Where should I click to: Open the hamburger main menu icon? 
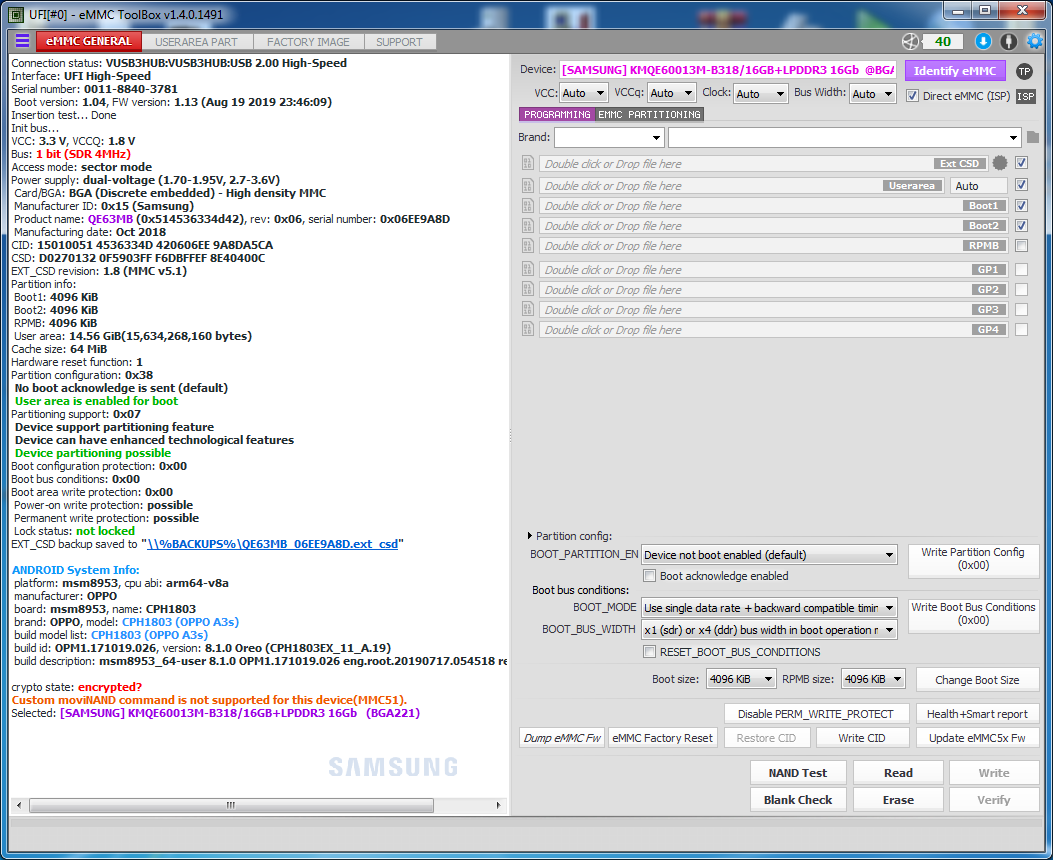(x=22, y=41)
